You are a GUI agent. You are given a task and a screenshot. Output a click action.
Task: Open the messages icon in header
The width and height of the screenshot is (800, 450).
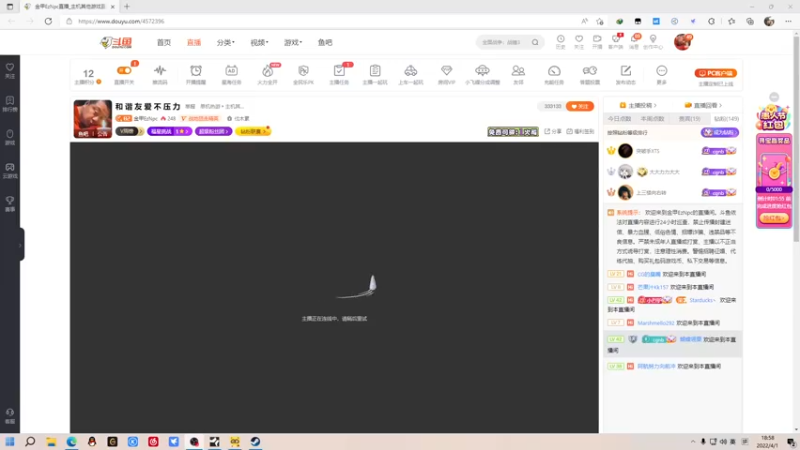click(x=634, y=39)
